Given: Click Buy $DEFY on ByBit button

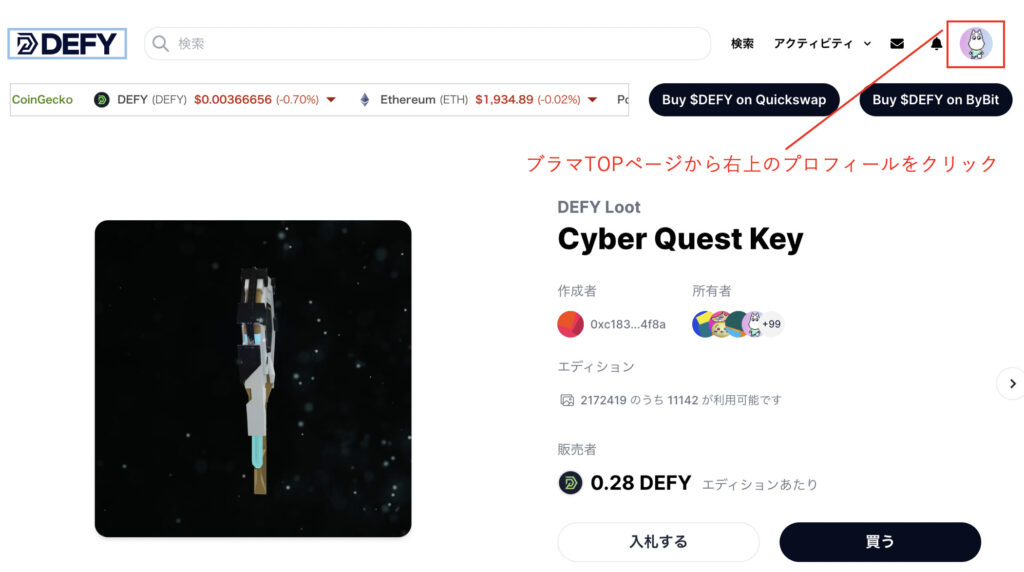Looking at the screenshot, I should click(x=935, y=100).
